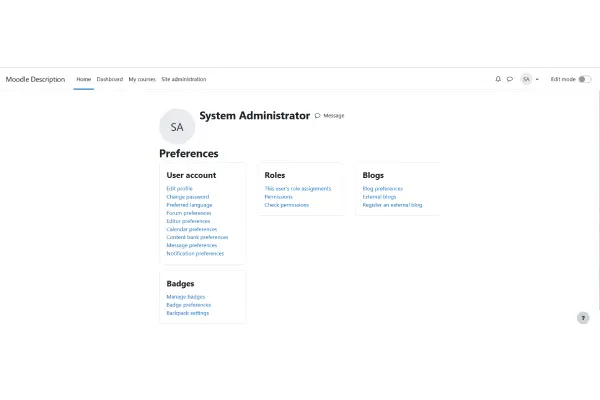
Task: Click the large SA profile picture
Action: pos(177,127)
